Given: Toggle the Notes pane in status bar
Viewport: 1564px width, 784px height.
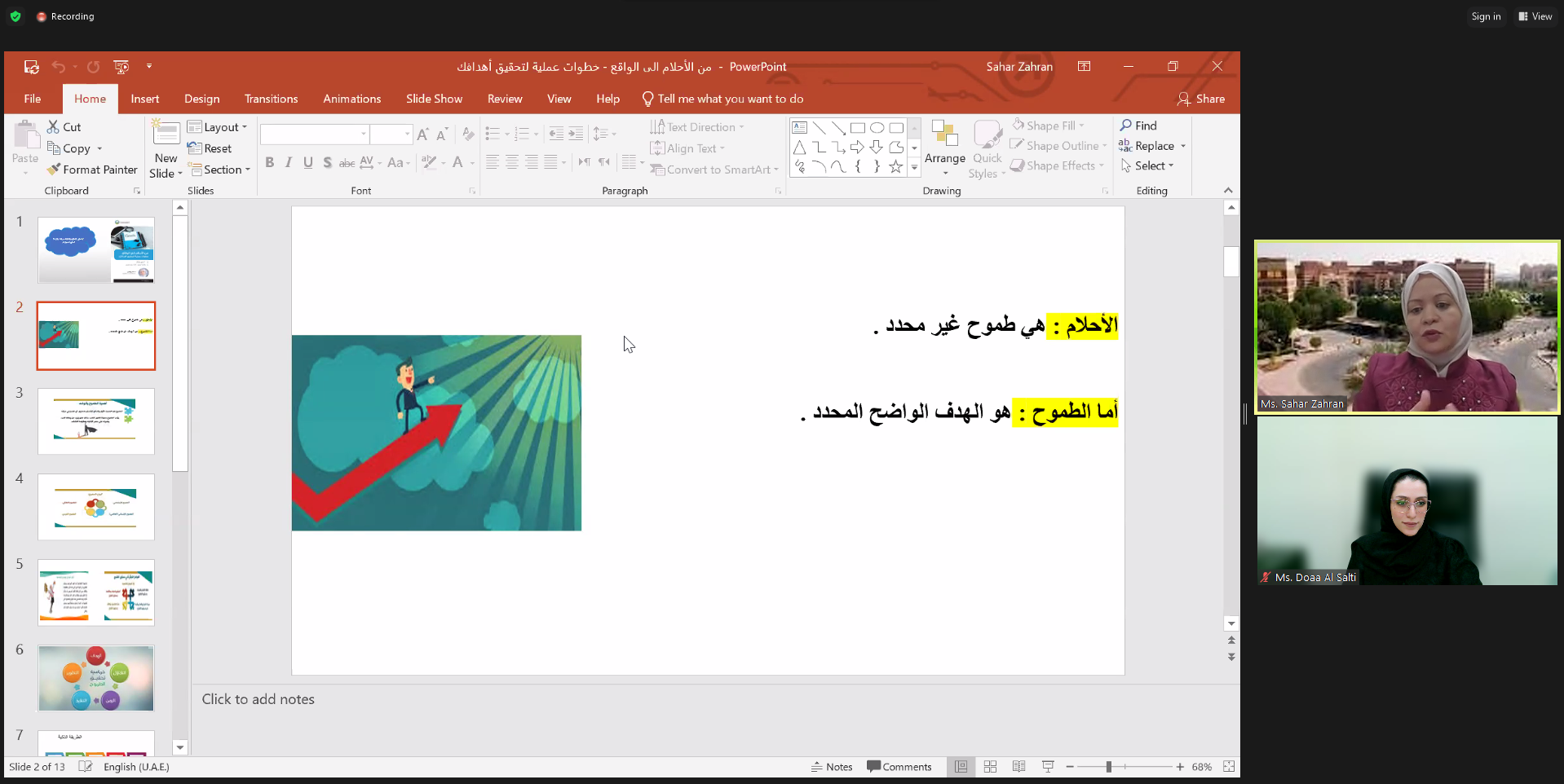Looking at the screenshot, I should pyautogui.click(x=832, y=767).
